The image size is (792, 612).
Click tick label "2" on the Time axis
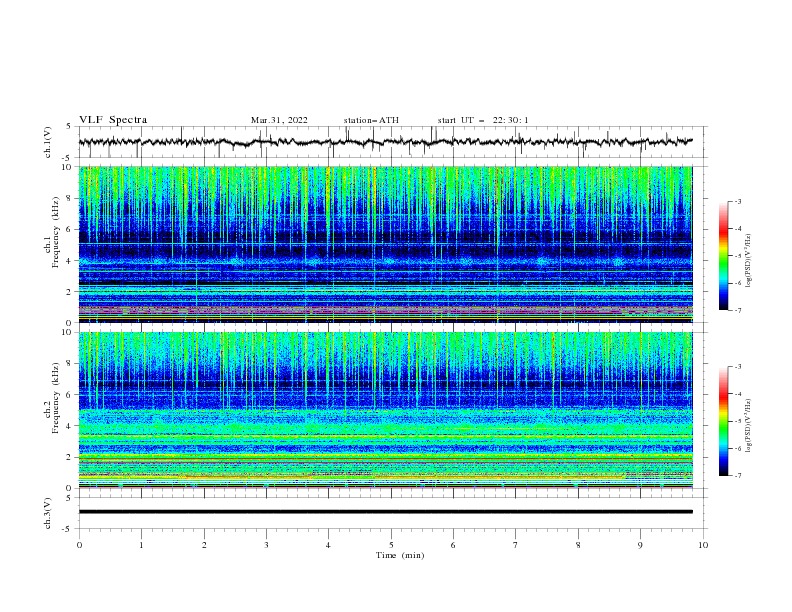tap(204, 545)
